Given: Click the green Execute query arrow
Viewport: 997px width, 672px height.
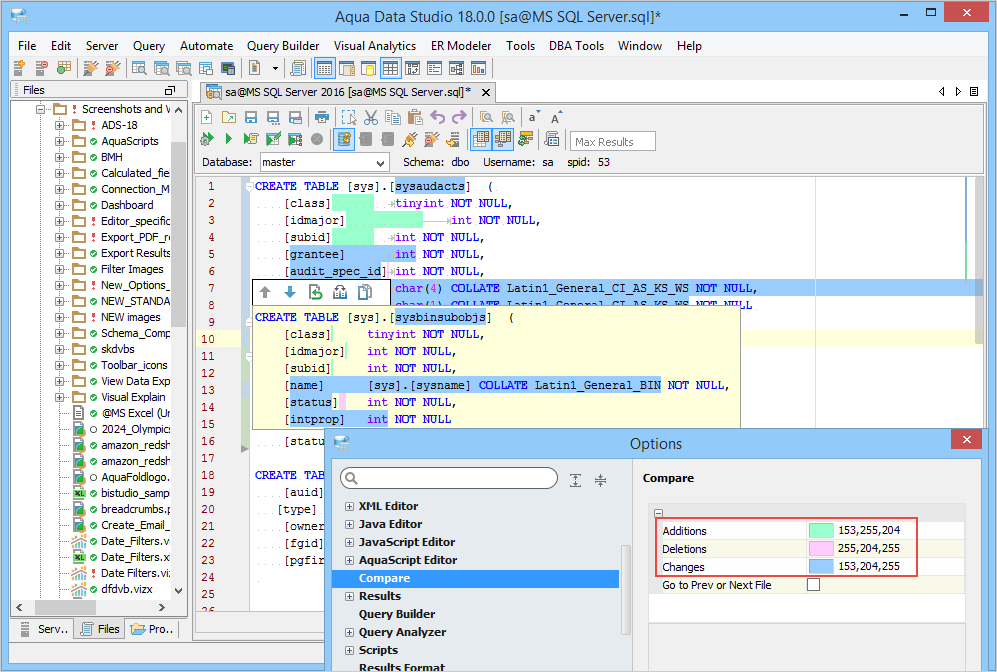Looking at the screenshot, I should pos(228,140).
